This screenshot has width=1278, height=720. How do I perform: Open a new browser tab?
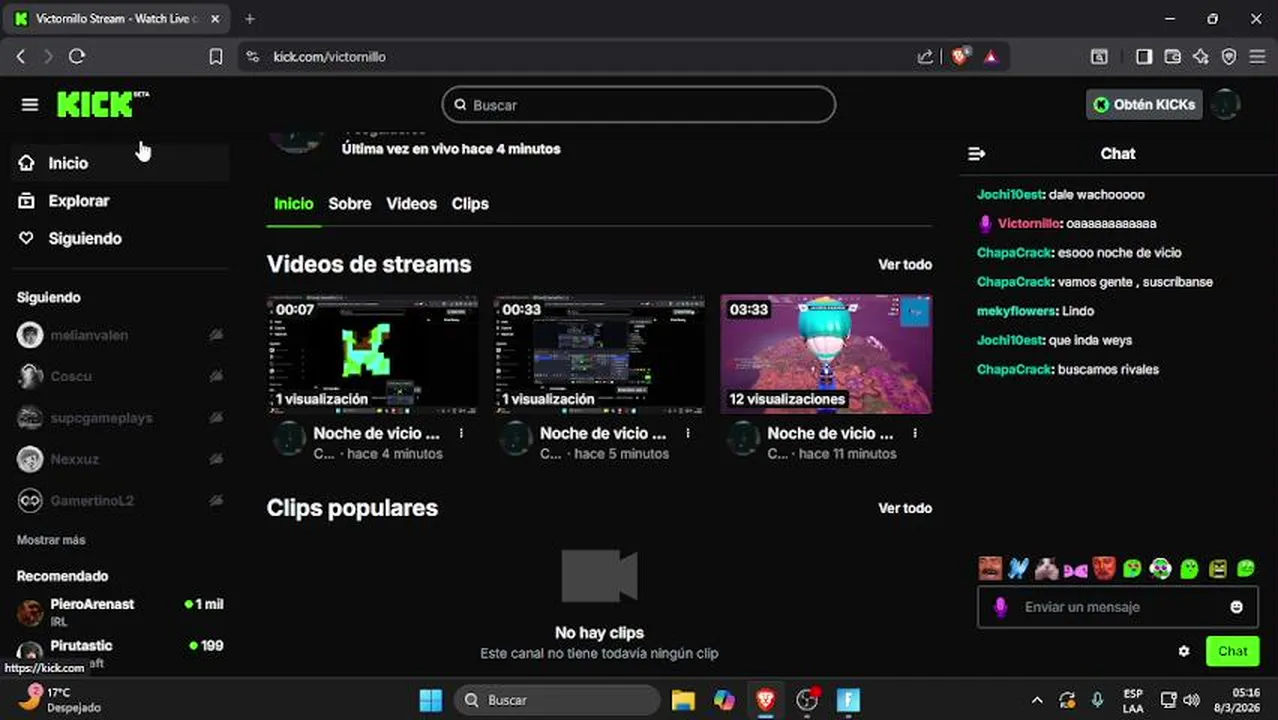tap(250, 19)
